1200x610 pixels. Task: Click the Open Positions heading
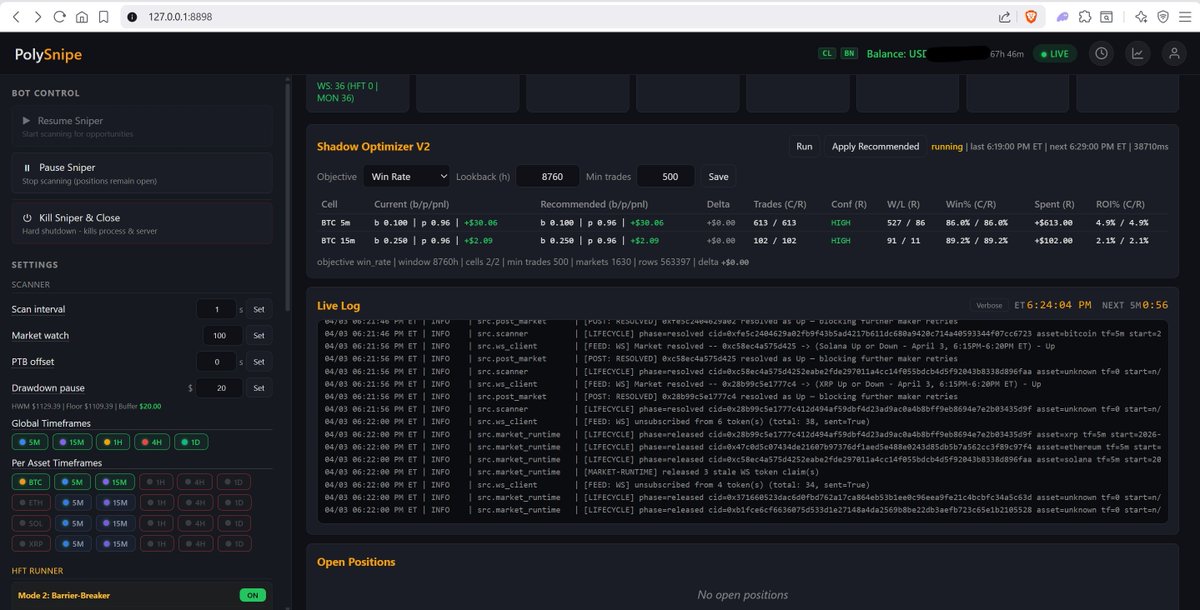pos(356,562)
